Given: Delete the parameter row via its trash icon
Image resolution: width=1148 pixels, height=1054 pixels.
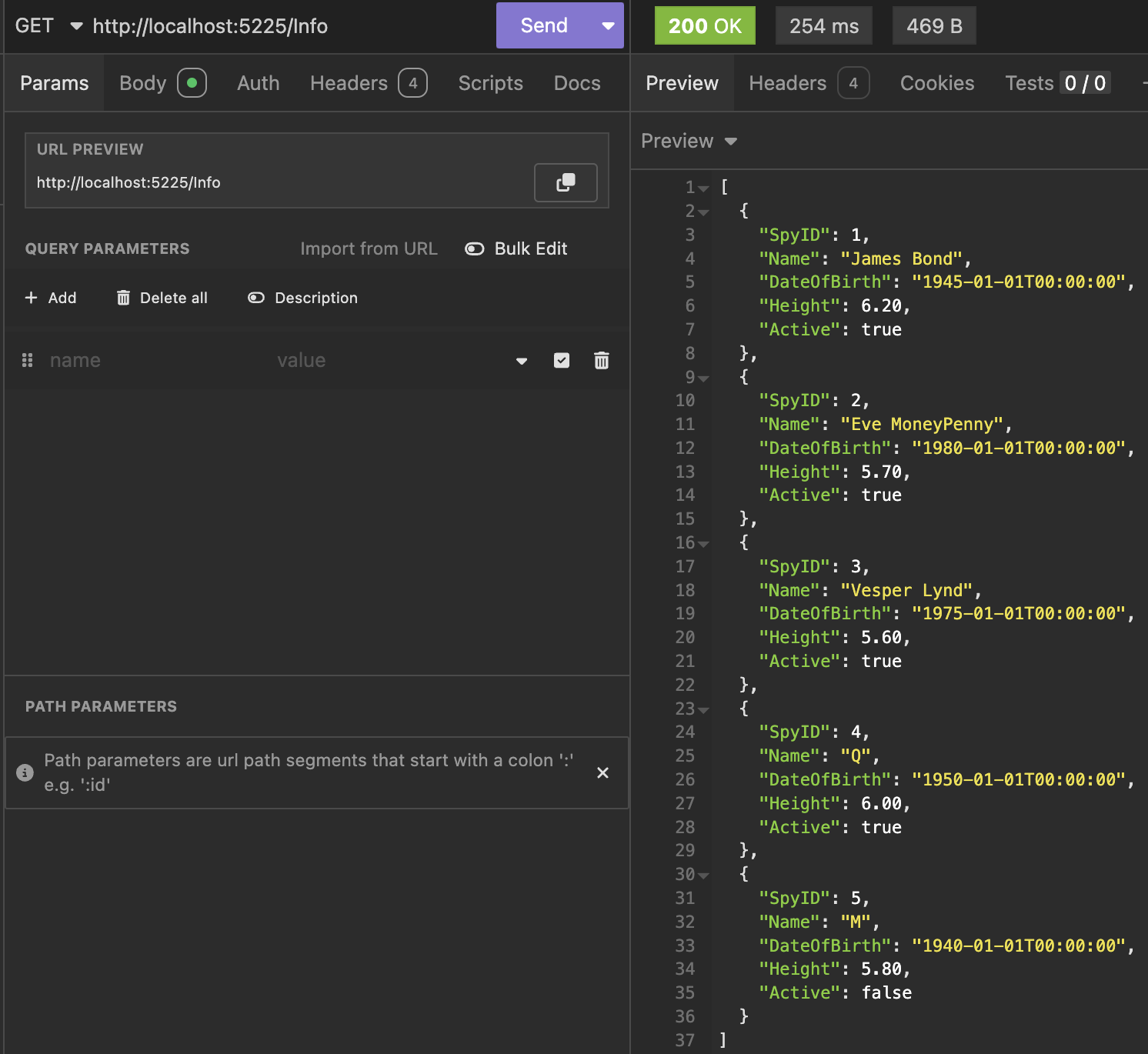Looking at the screenshot, I should tap(601, 360).
